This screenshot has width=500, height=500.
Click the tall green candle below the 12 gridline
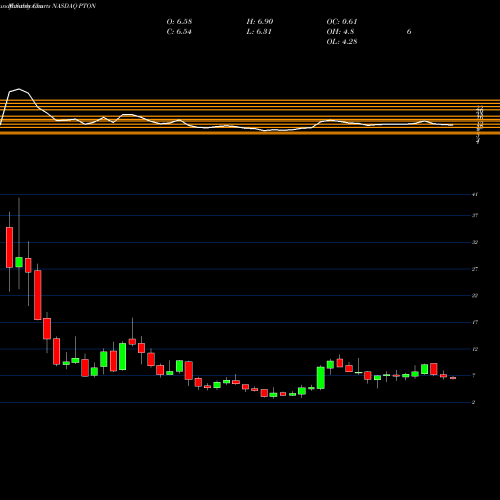(321, 378)
